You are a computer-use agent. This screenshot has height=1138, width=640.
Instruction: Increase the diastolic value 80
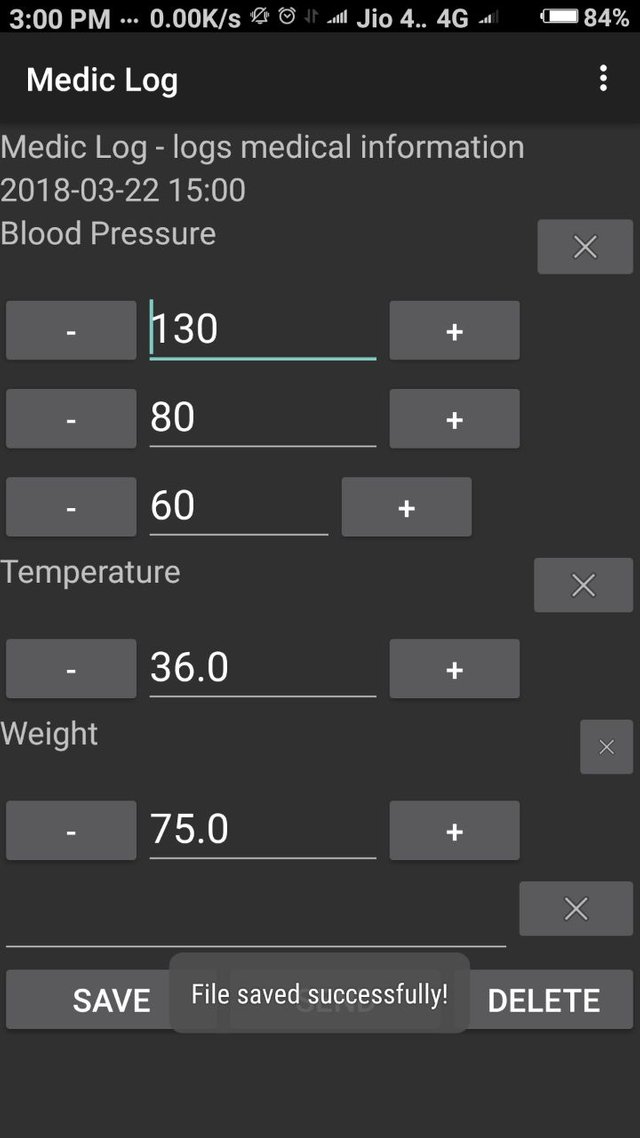pyautogui.click(x=454, y=419)
